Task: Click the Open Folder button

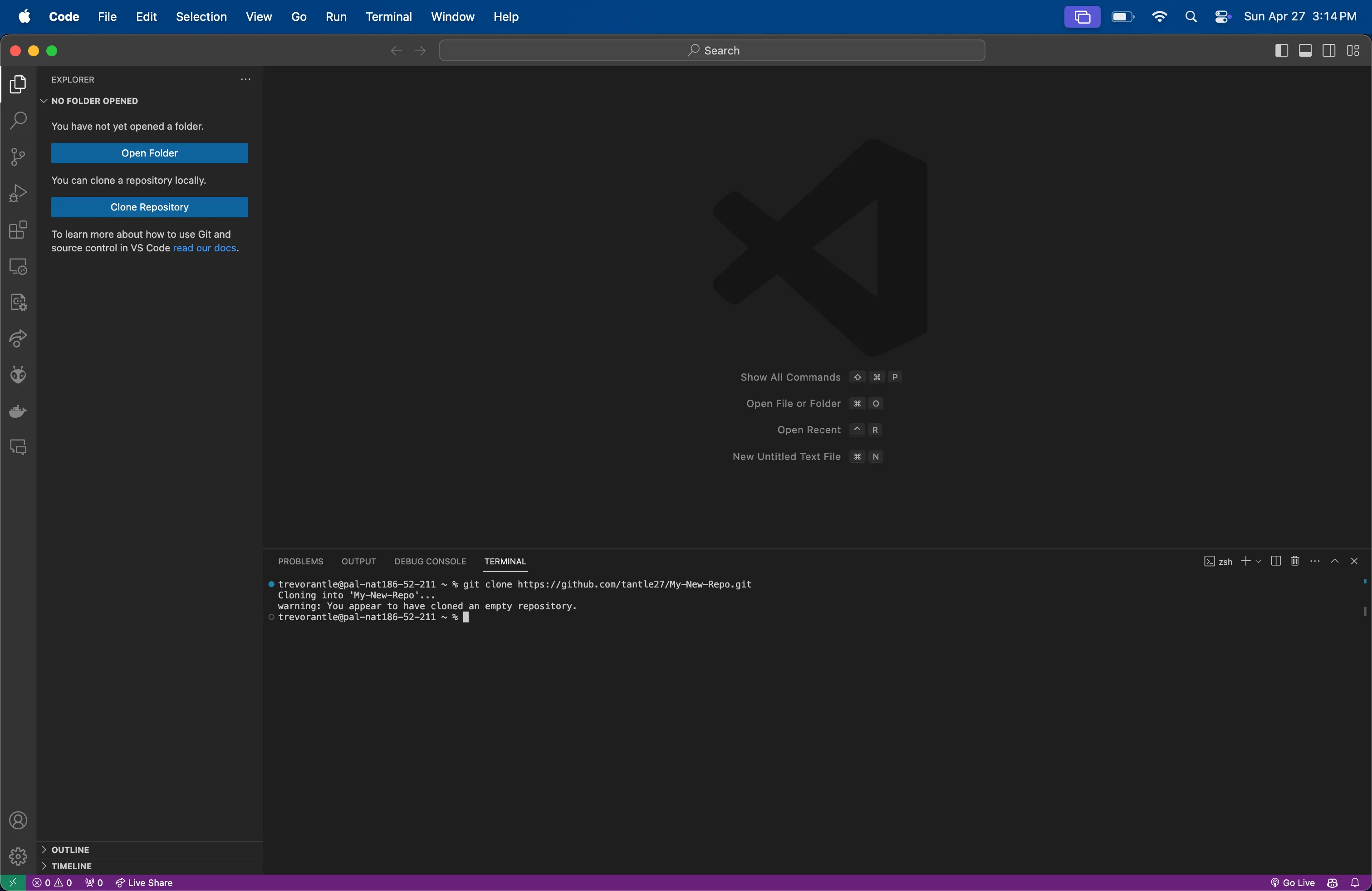Action: point(150,153)
